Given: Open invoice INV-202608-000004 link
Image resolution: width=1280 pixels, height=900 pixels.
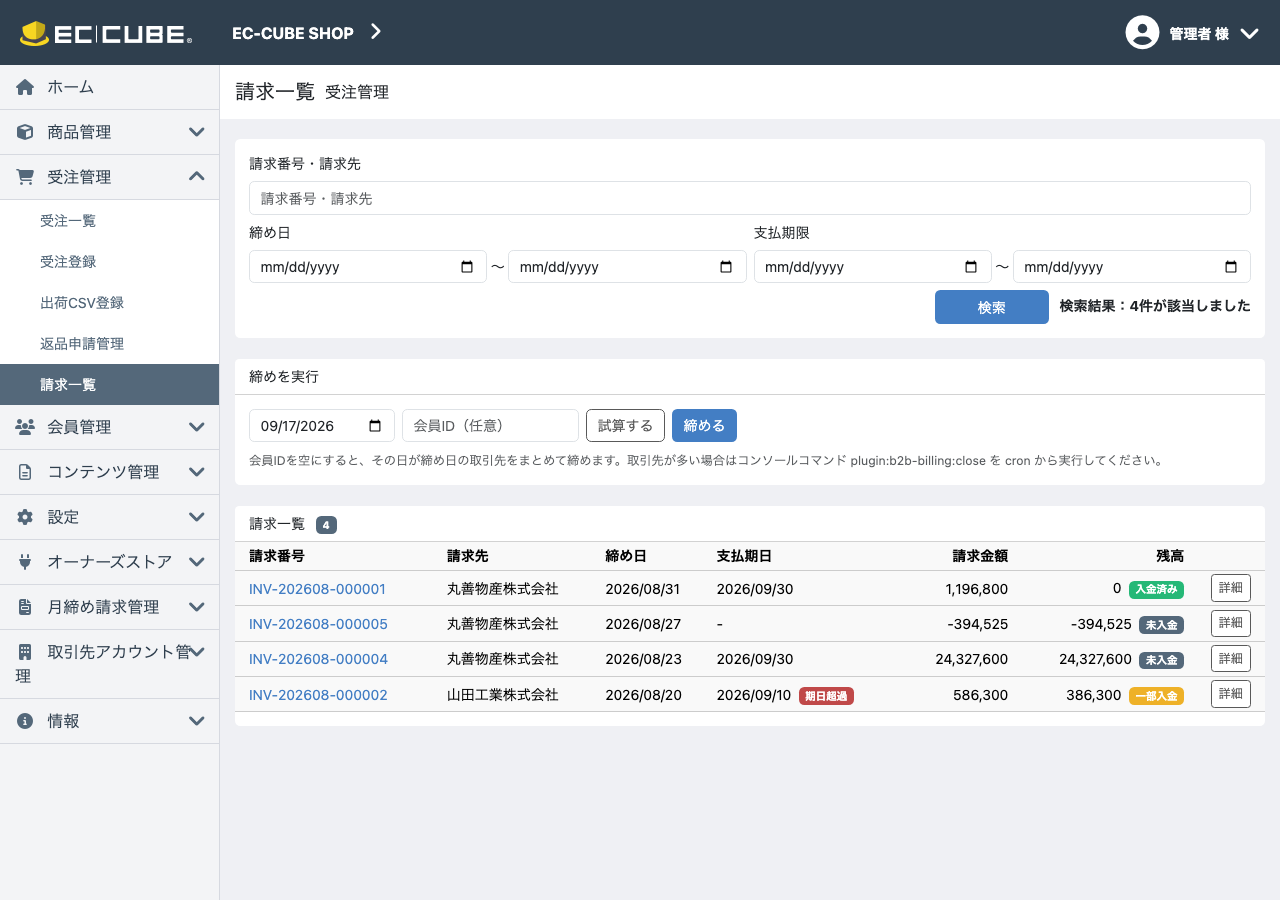Looking at the screenshot, I should point(318,659).
